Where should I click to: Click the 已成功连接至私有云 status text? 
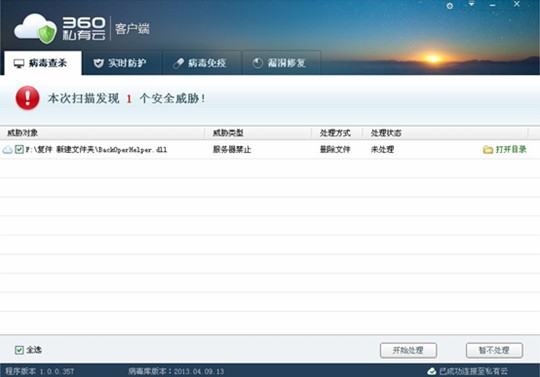[x=473, y=371]
